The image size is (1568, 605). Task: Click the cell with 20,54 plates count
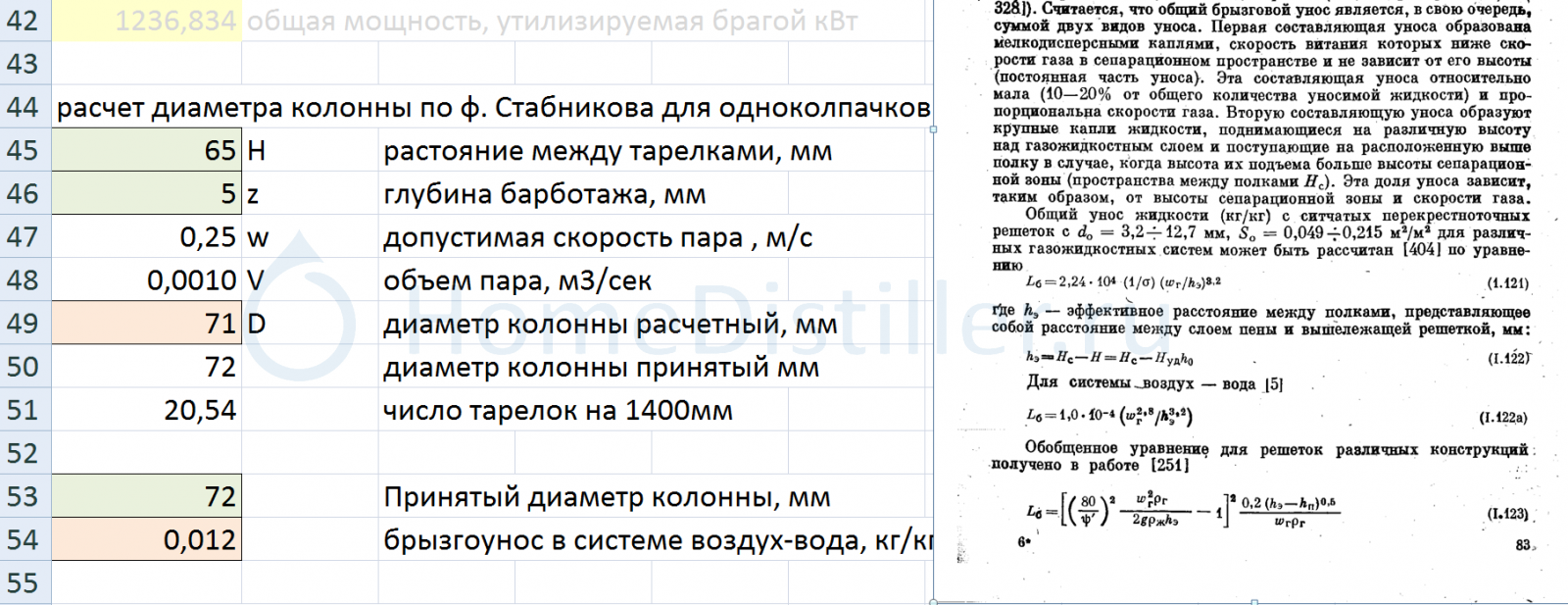point(147,410)
